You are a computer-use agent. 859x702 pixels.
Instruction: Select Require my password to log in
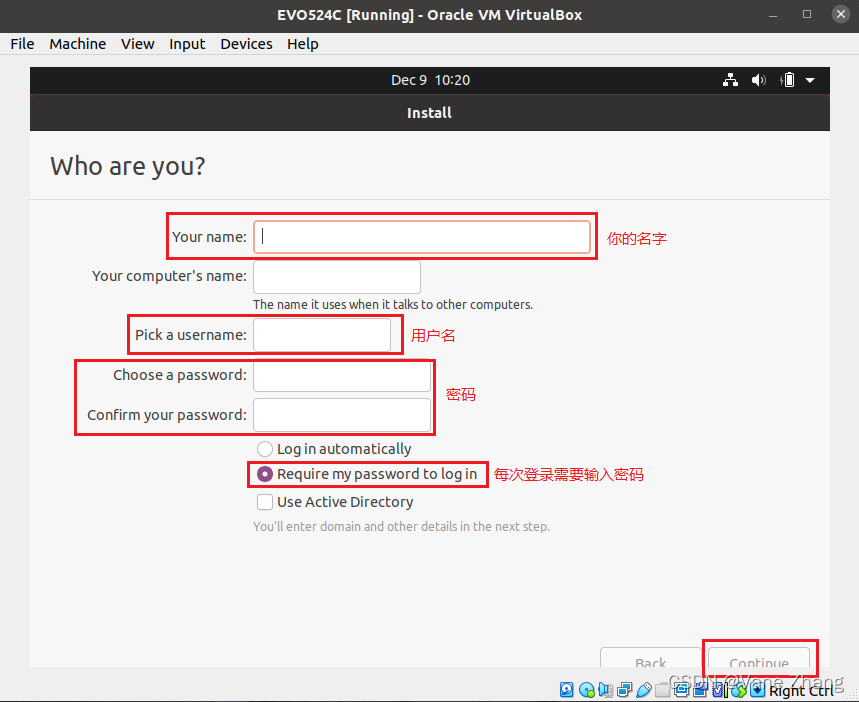click(367, 474)
